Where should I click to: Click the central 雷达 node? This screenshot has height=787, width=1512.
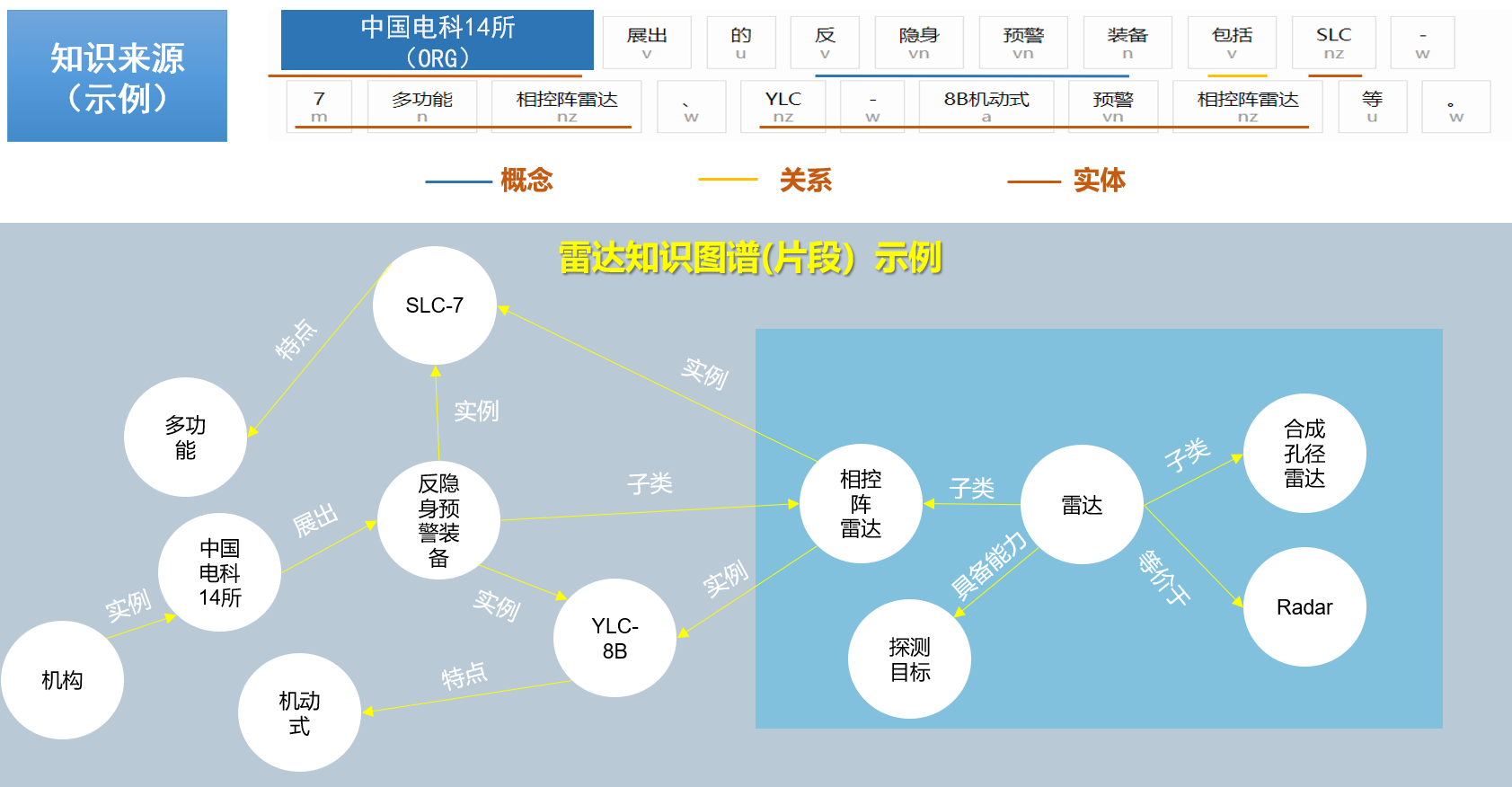tap(1082, 505)
